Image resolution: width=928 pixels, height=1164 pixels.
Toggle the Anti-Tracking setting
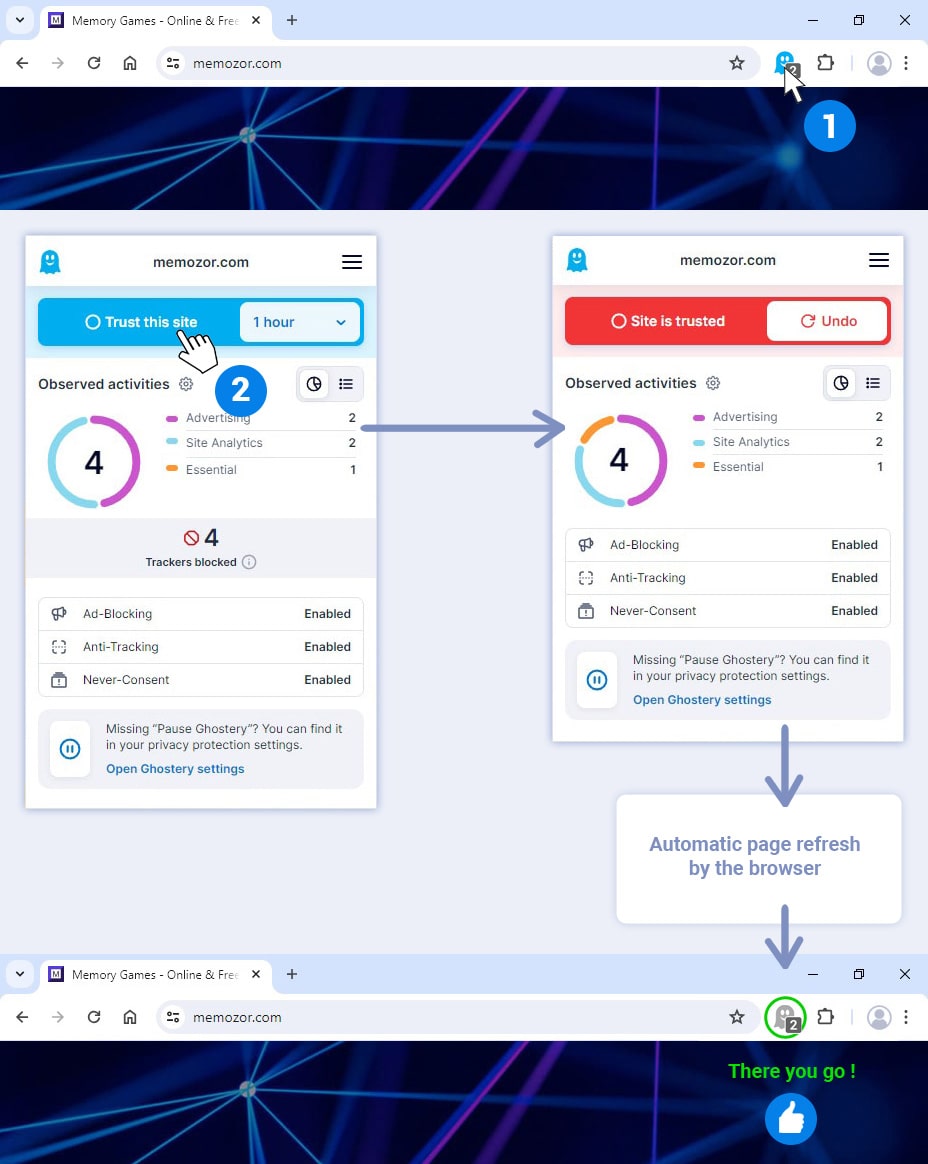(x=327, y=646)
